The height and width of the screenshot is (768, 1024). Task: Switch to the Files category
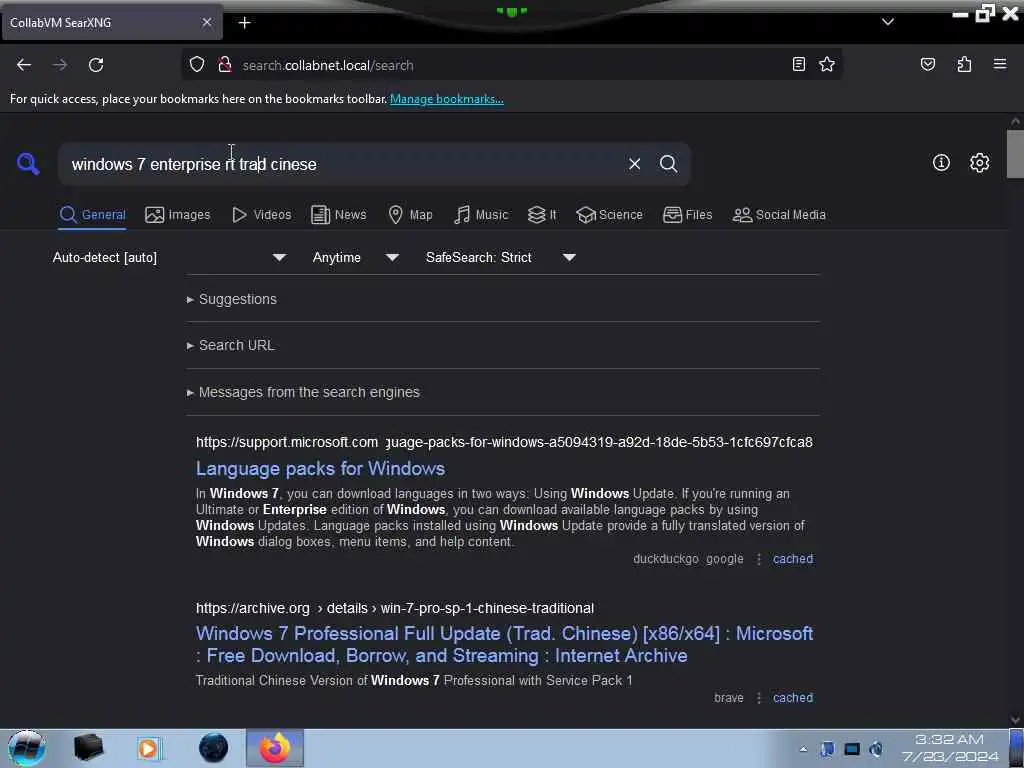(688, 215)
